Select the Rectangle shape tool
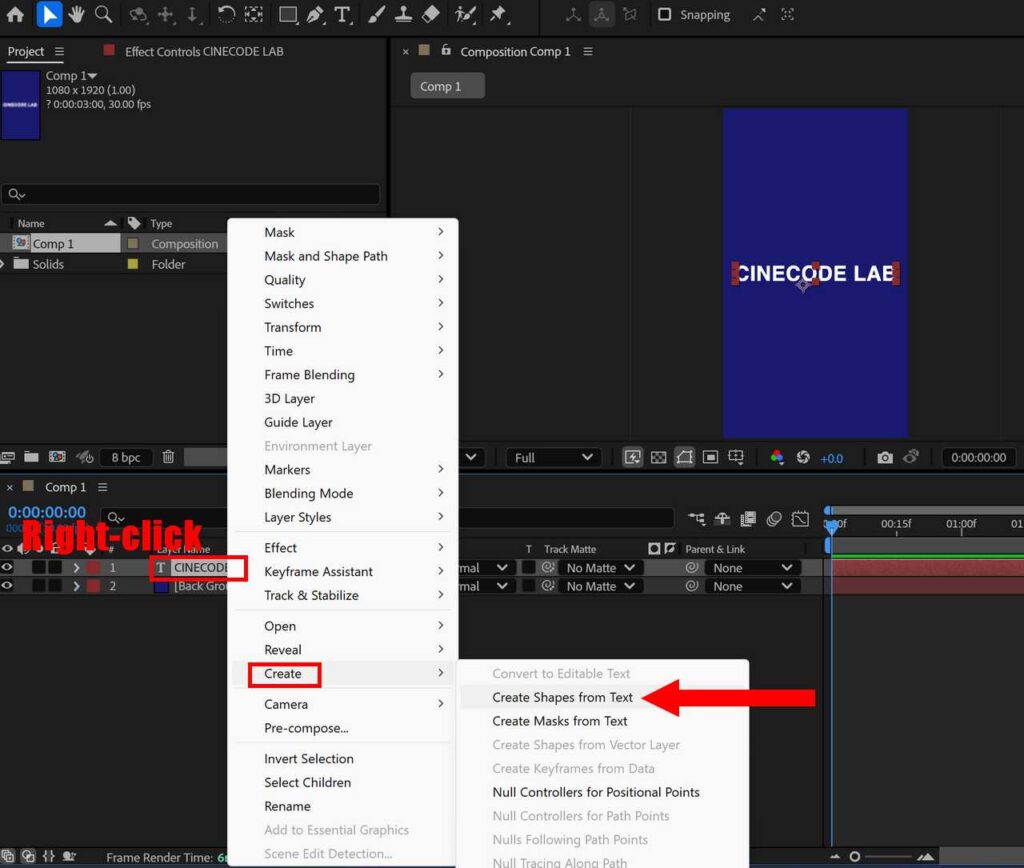 [288, 14]
